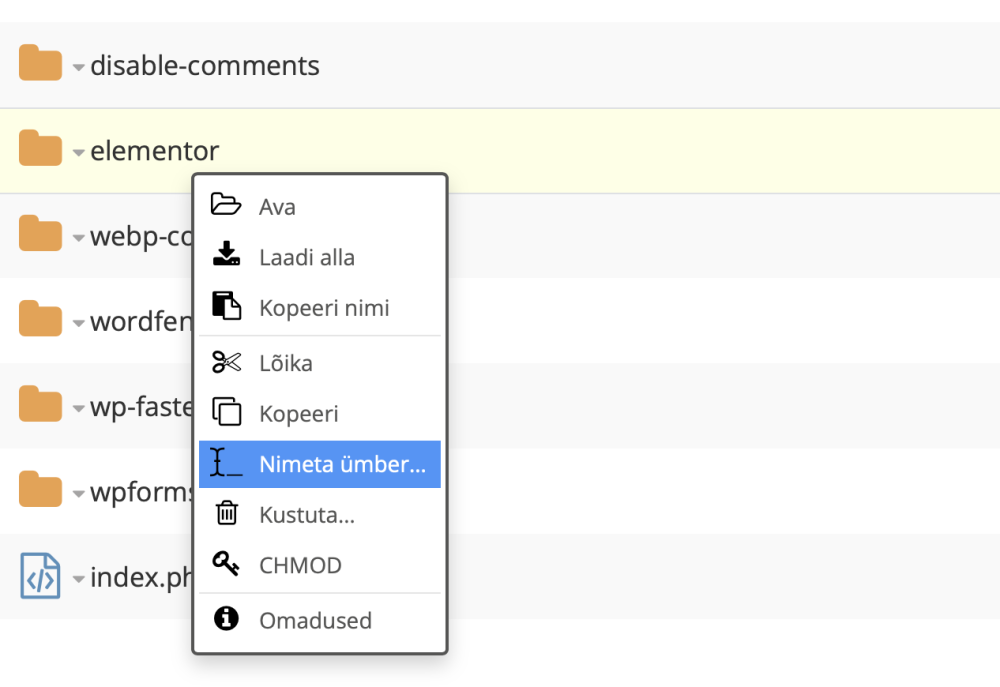Click the wpforms folder icon

[41, 490]
